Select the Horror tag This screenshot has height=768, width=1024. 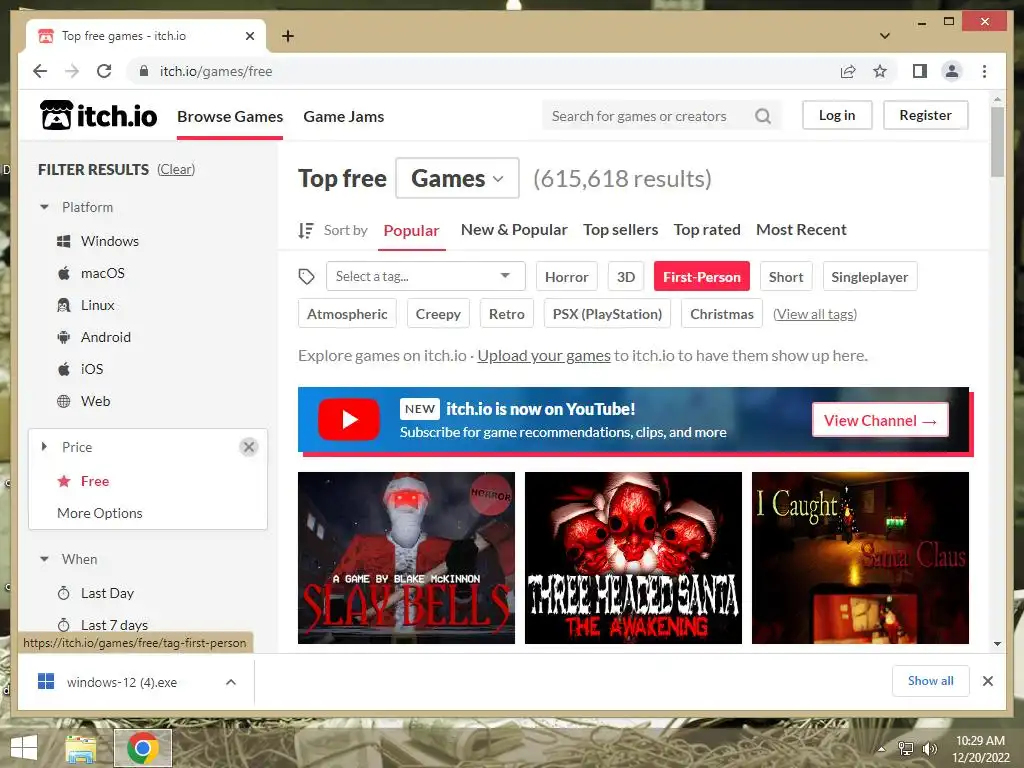tap(567, 277)
